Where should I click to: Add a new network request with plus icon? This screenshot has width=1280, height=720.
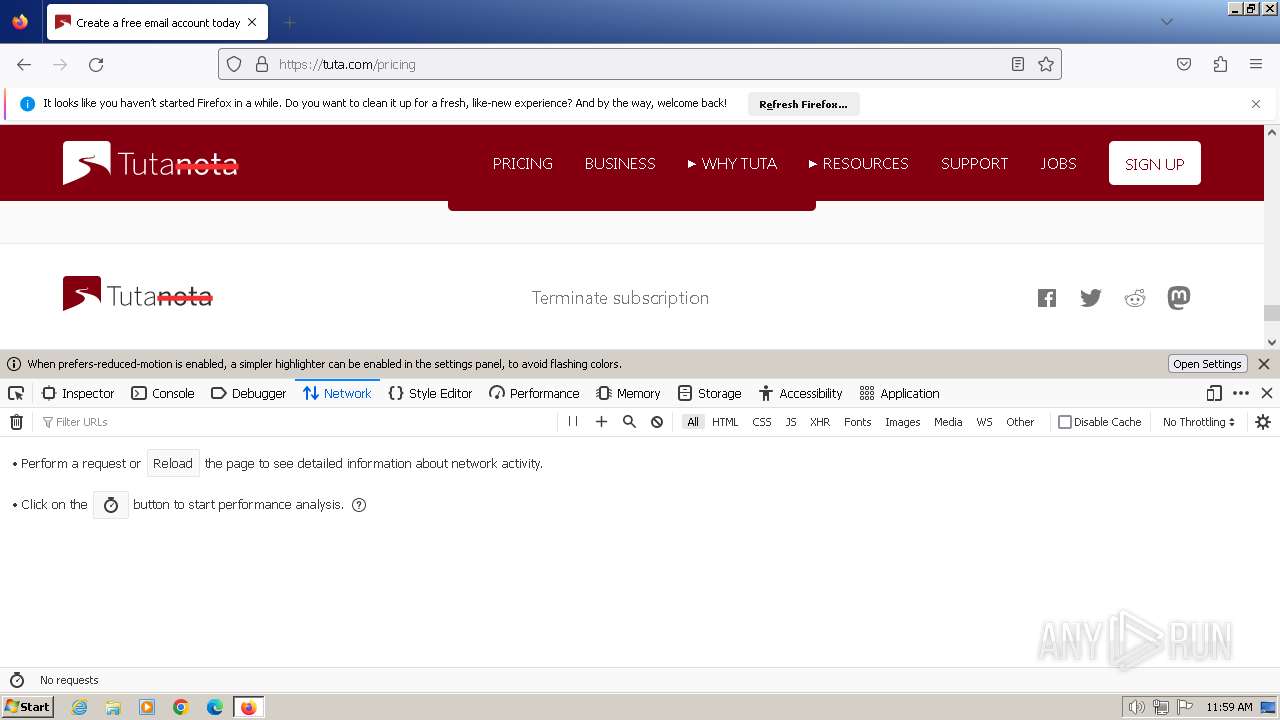(x=601, y=422)
